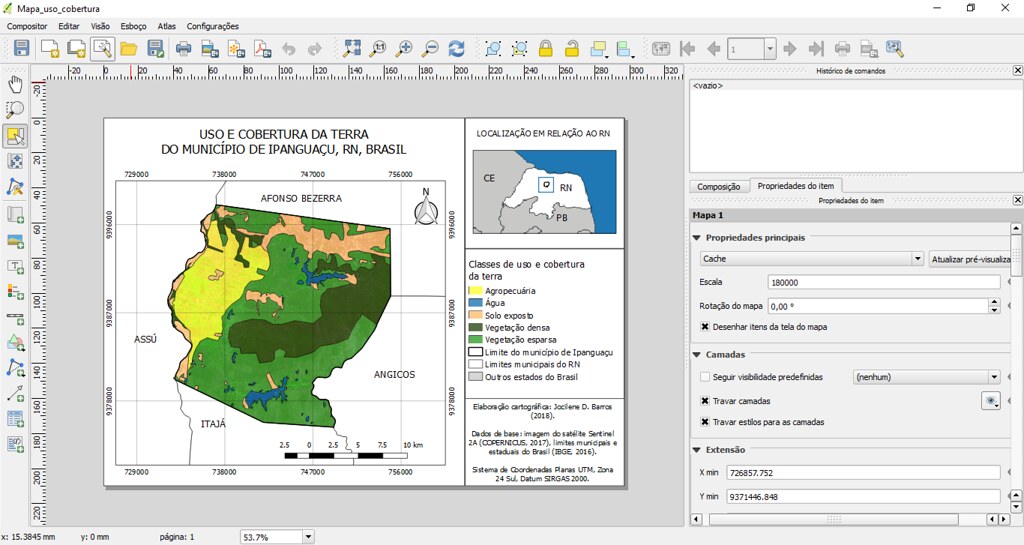This screenshot has width=1024, height=545.
Task: Click the Refresh view icon
Action: [456, 48]
